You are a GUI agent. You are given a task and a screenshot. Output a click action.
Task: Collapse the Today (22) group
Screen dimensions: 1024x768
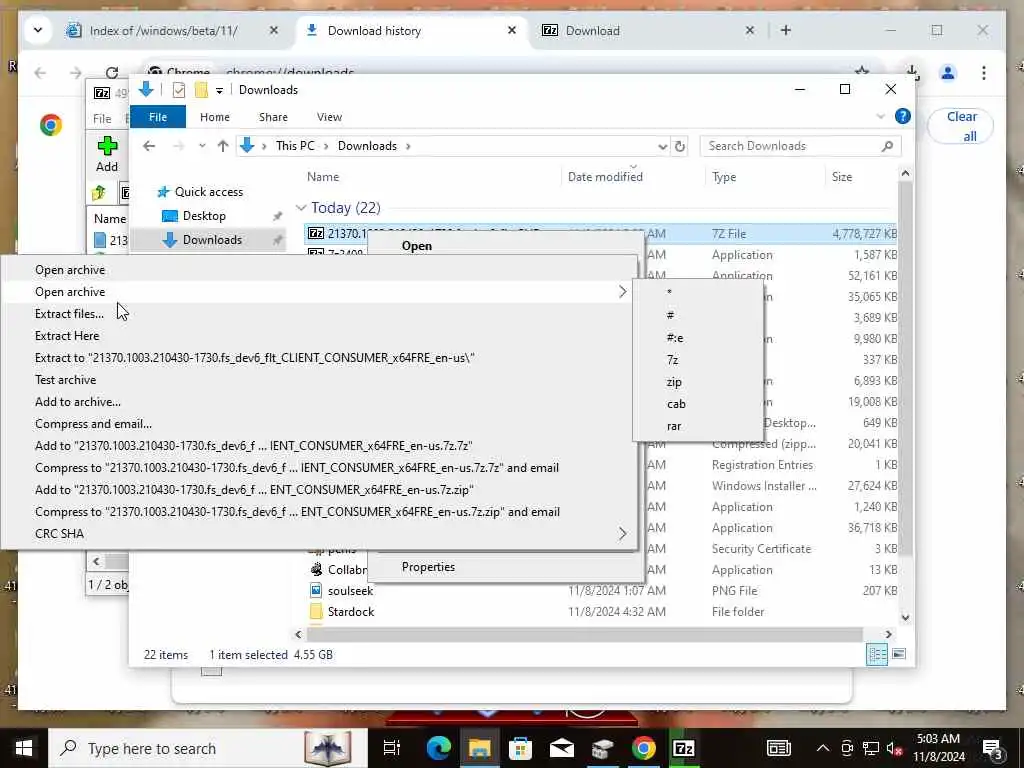[300, 208]
